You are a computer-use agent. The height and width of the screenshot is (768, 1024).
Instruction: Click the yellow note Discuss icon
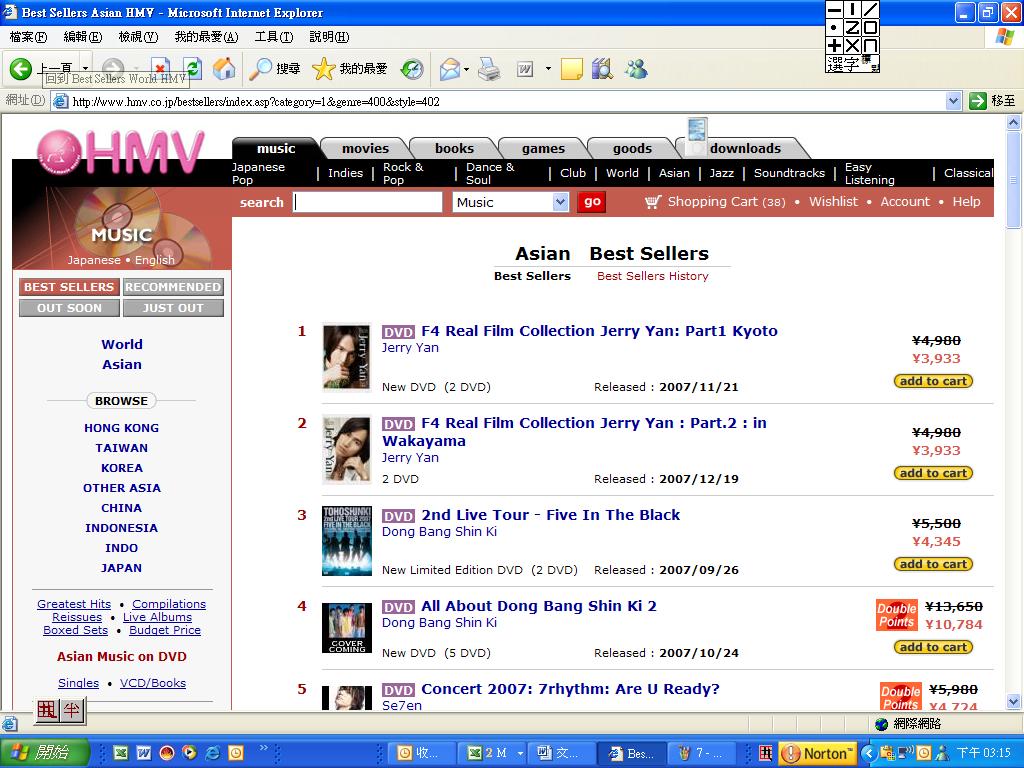click(571, 69)
